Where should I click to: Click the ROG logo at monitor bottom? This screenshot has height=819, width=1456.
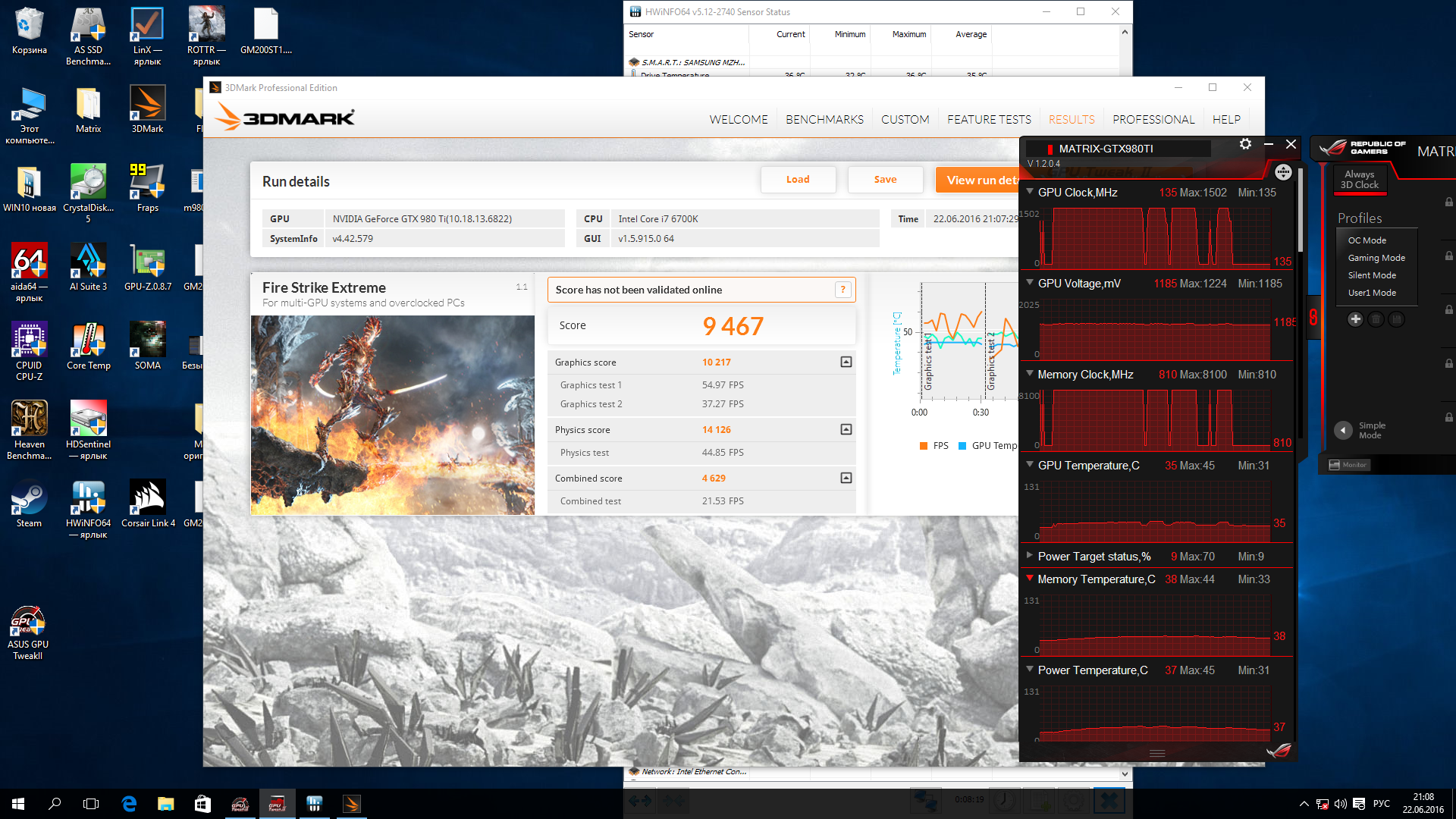(1279, 751)
